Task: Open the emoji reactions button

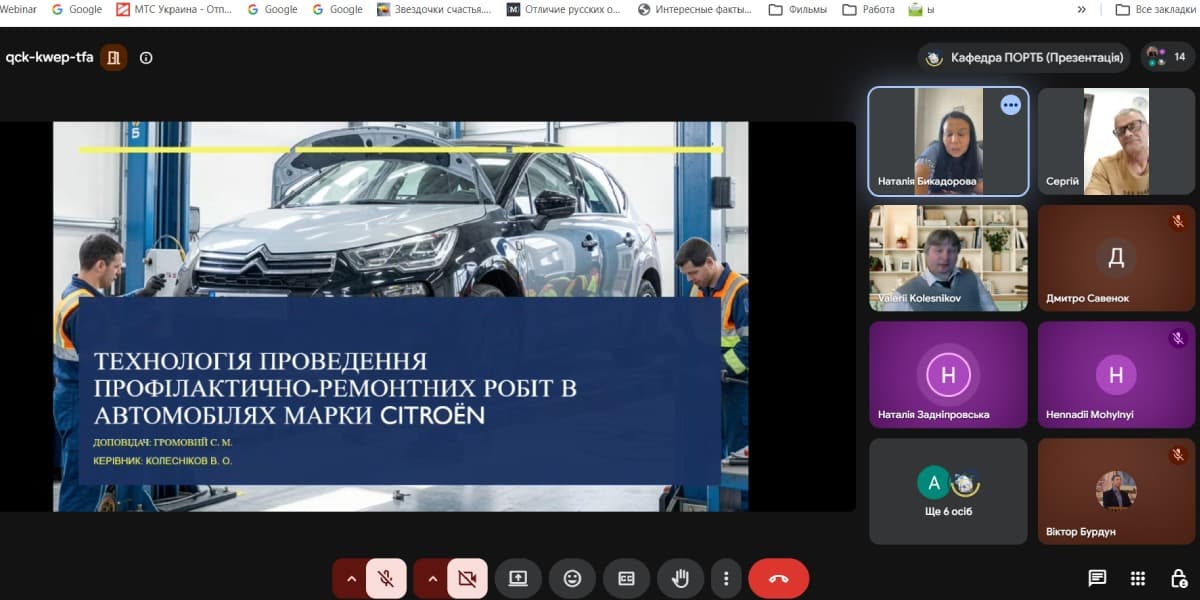Action: click(572, 578)
